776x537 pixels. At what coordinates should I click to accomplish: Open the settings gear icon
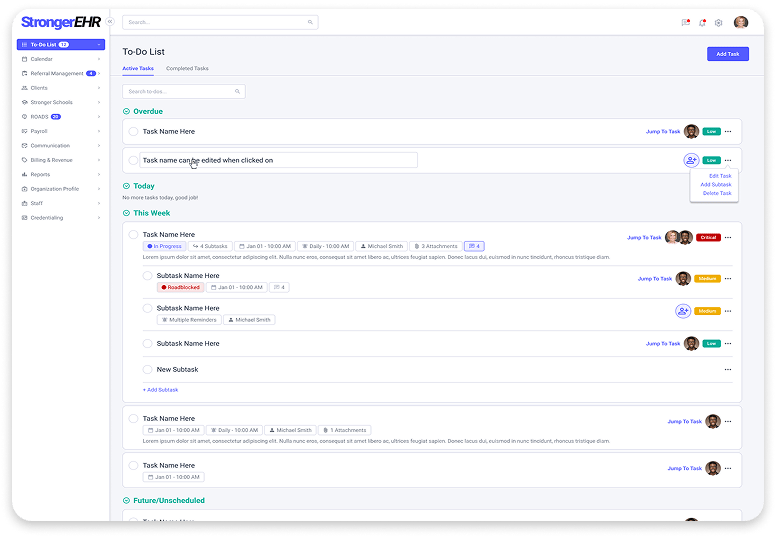coord(718,22)
